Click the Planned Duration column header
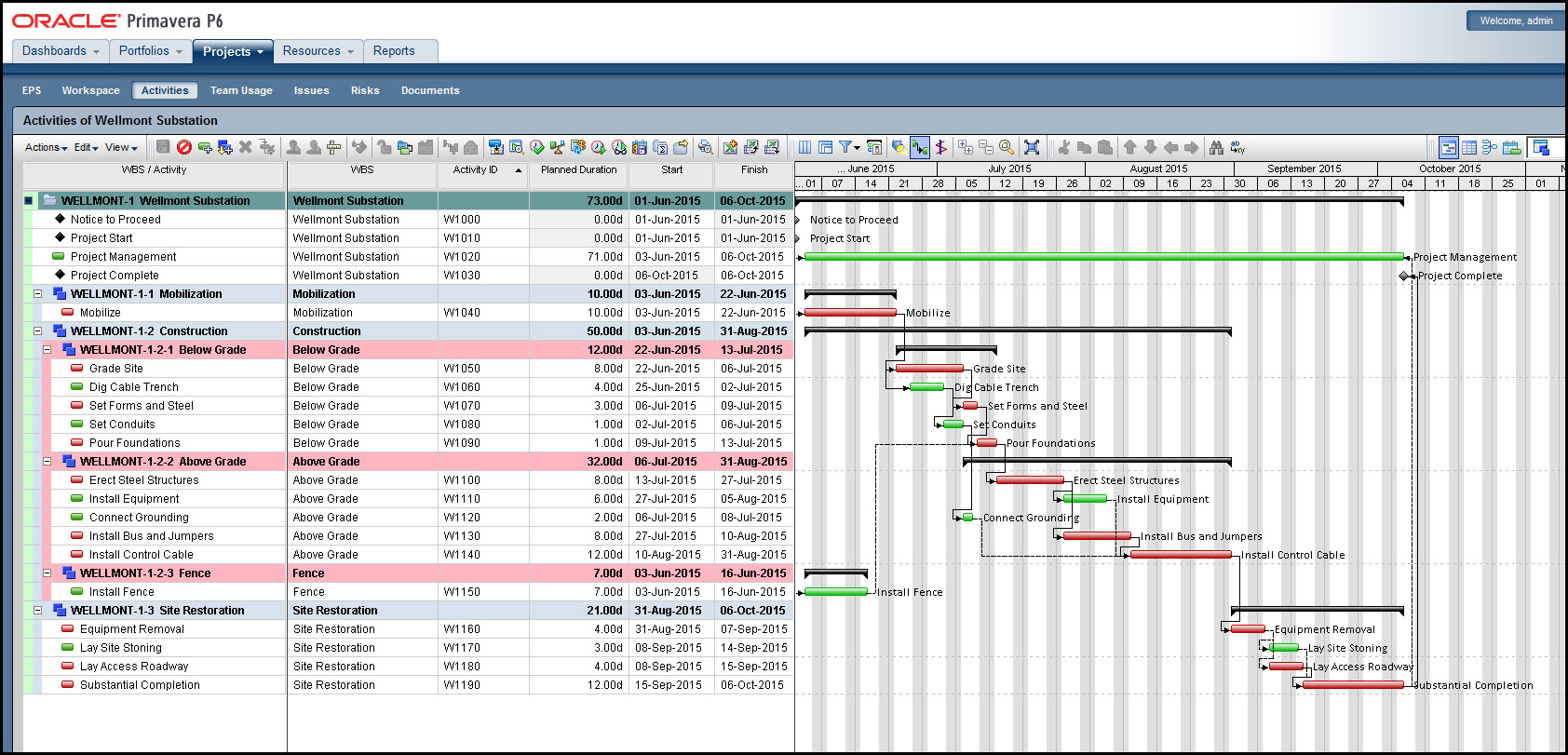 tap(579, 174)
